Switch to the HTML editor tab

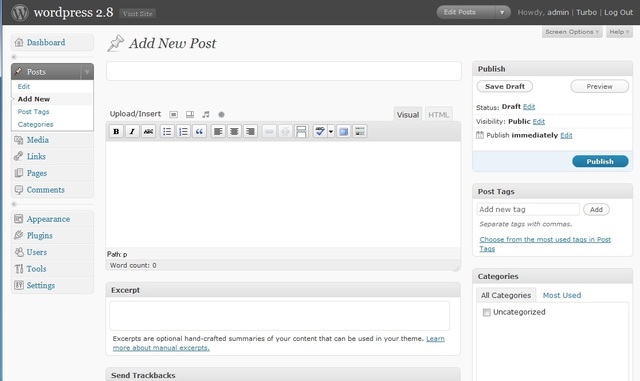[x=438, y=115]
